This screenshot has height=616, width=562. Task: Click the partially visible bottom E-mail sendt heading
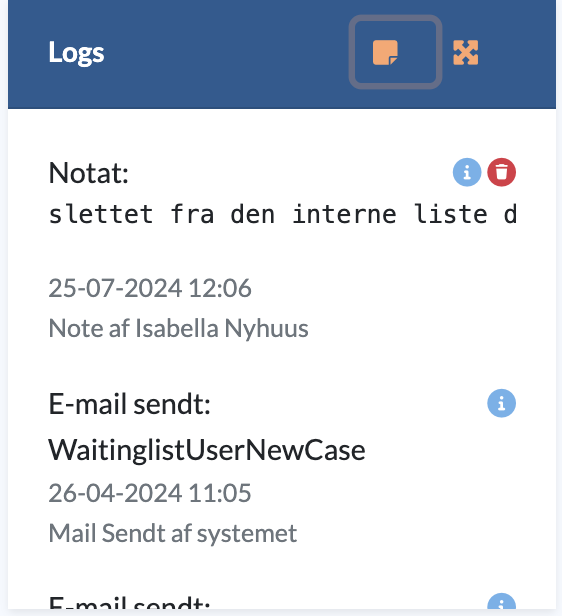pos(129,605)
